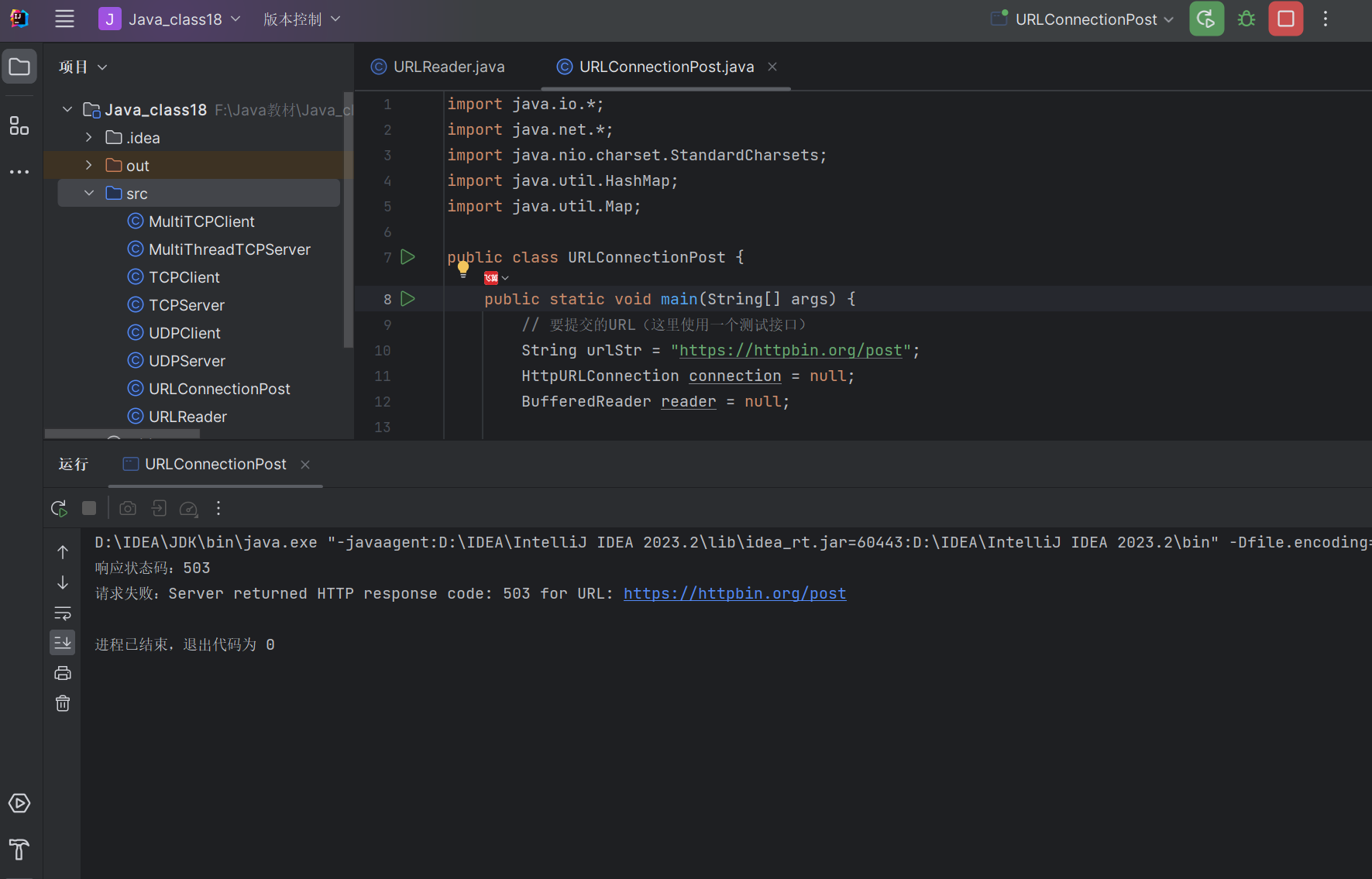Screen dimensions: 1372x879
Task: Open httpbin.org/post link in console output
Action: pyautogui.click(x=734, y=593)
